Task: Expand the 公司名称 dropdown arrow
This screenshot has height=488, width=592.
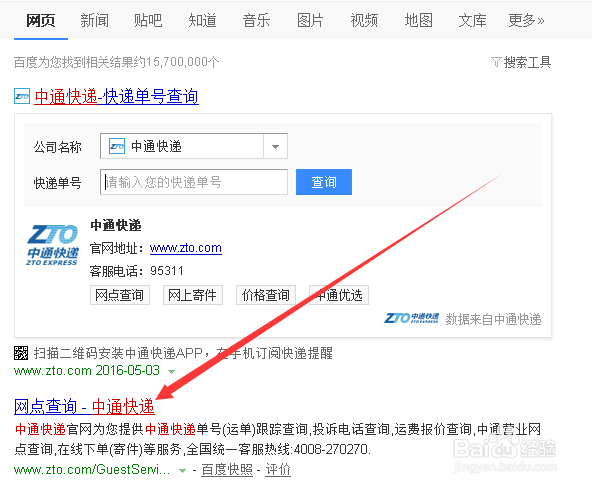Action: [275, 146]
